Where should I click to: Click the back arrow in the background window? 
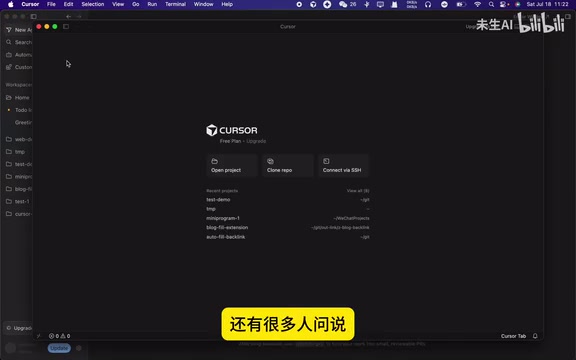(x=69, y=17)
